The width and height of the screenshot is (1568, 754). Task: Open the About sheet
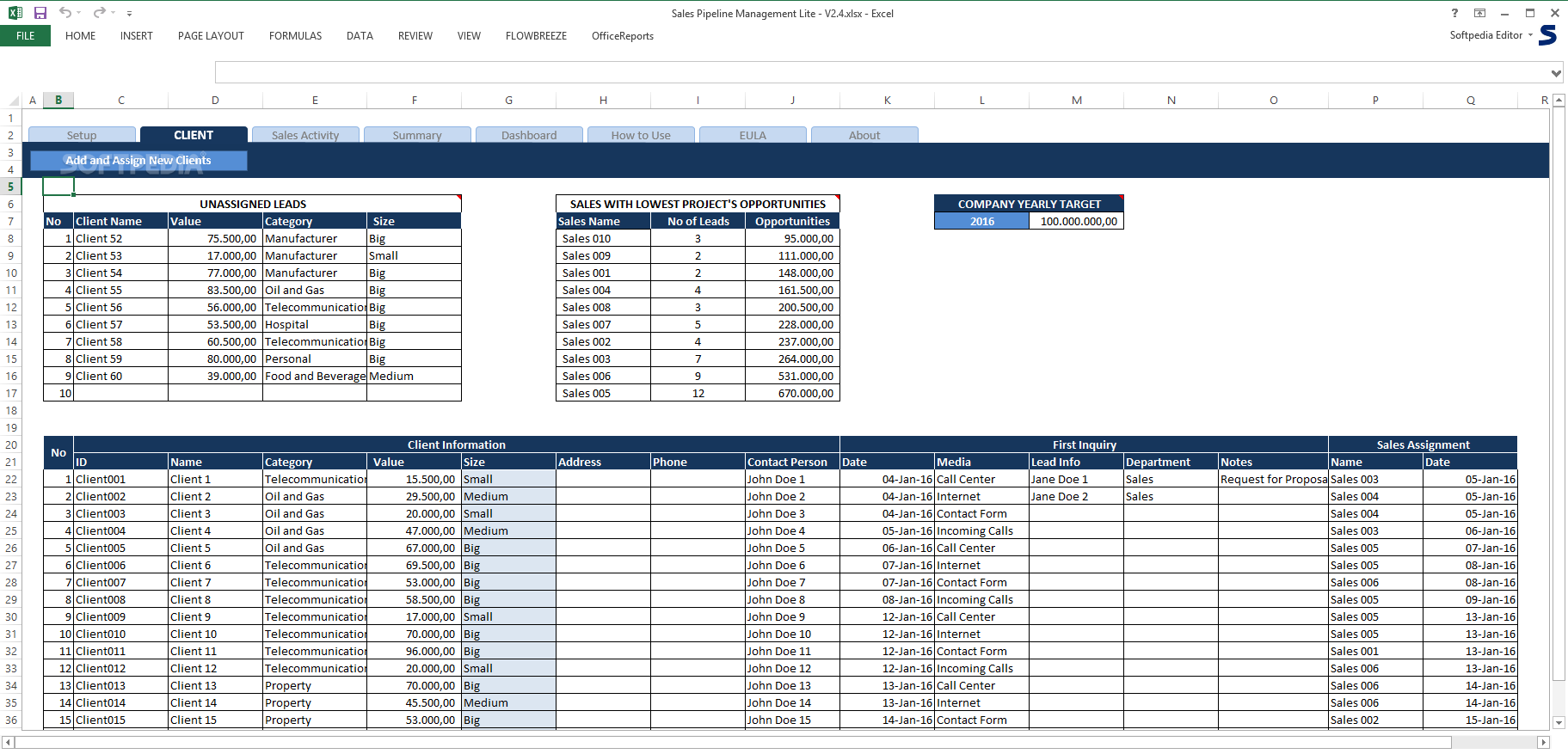(x=864, y=135)
